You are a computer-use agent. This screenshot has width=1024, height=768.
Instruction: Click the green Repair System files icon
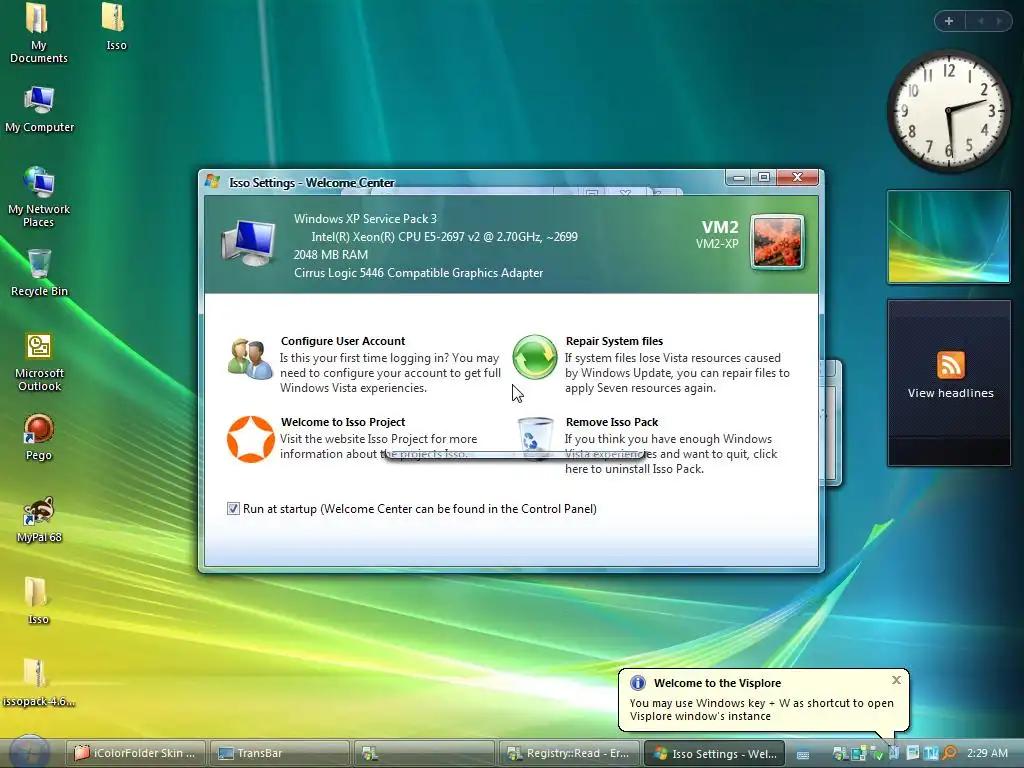pos(534,357)
